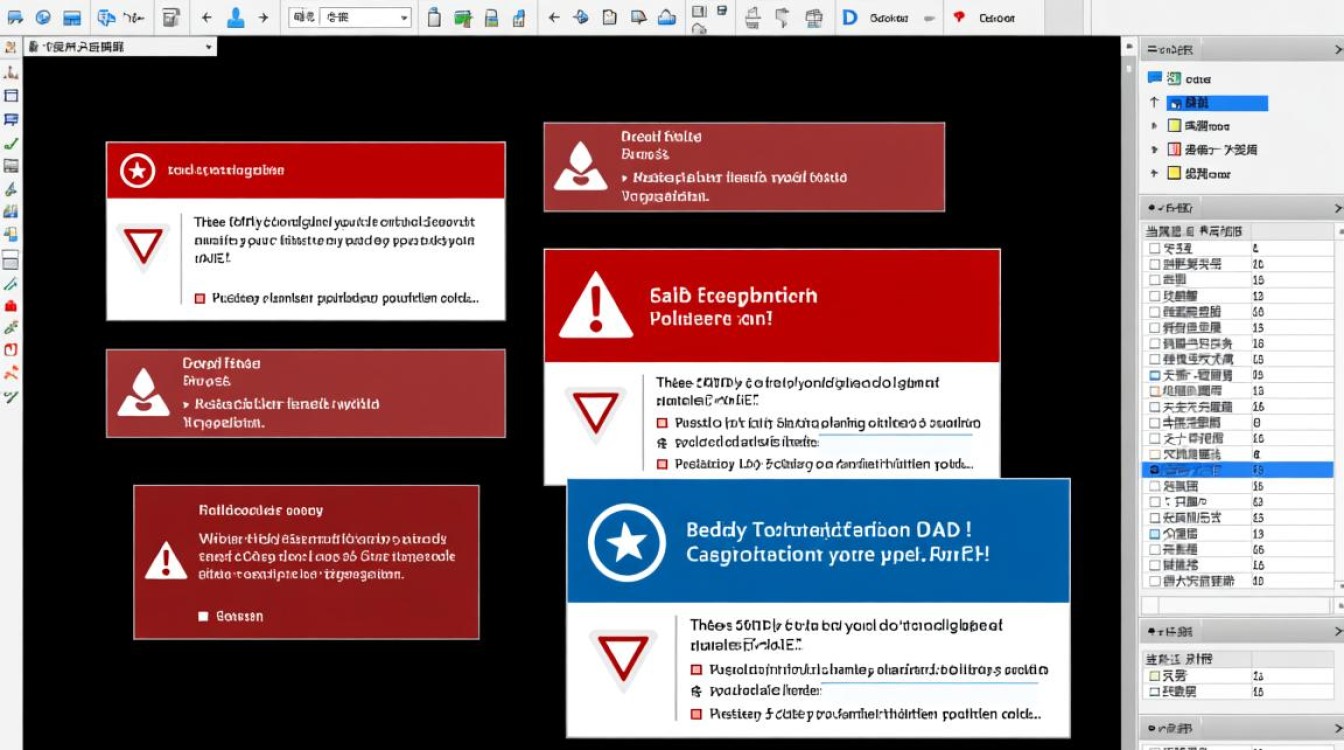Click the back arrow beside the blue user icon
The height and width of the screenshot is (750, 1344).
pyautogui.click(x=207, y=18)
